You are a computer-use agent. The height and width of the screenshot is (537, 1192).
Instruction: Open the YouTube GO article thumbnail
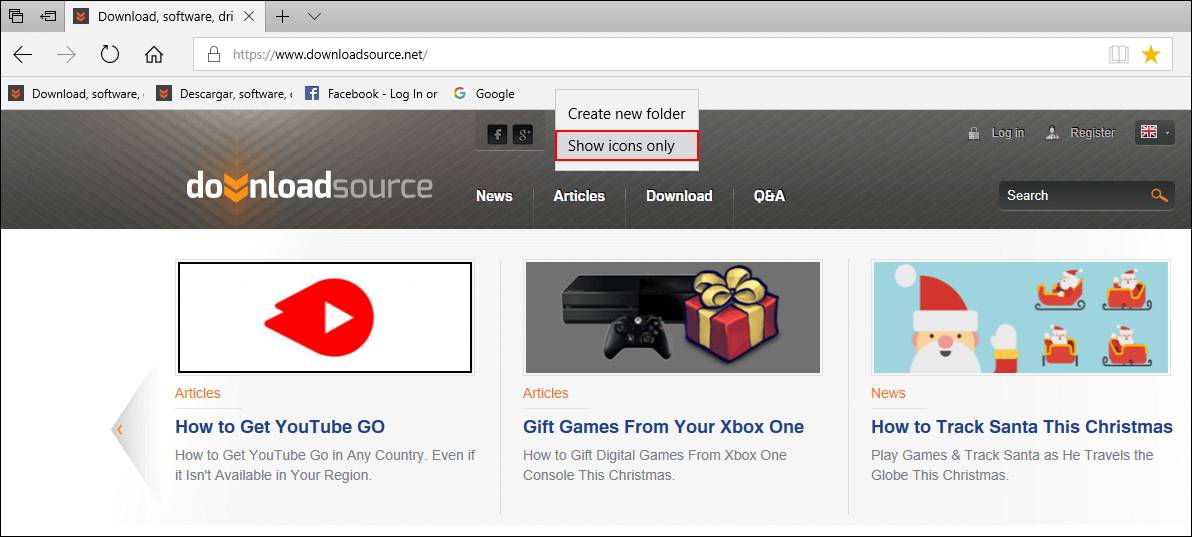tap(325, 317)
